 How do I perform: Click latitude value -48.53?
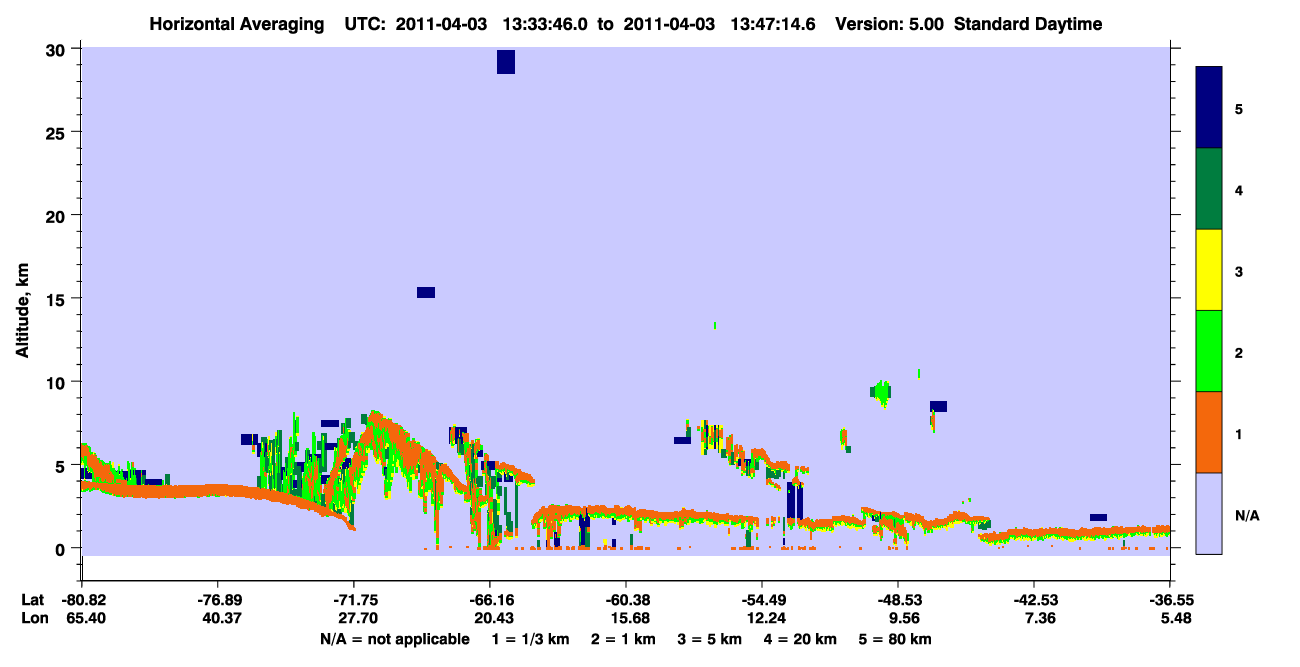tap(898, 600)
